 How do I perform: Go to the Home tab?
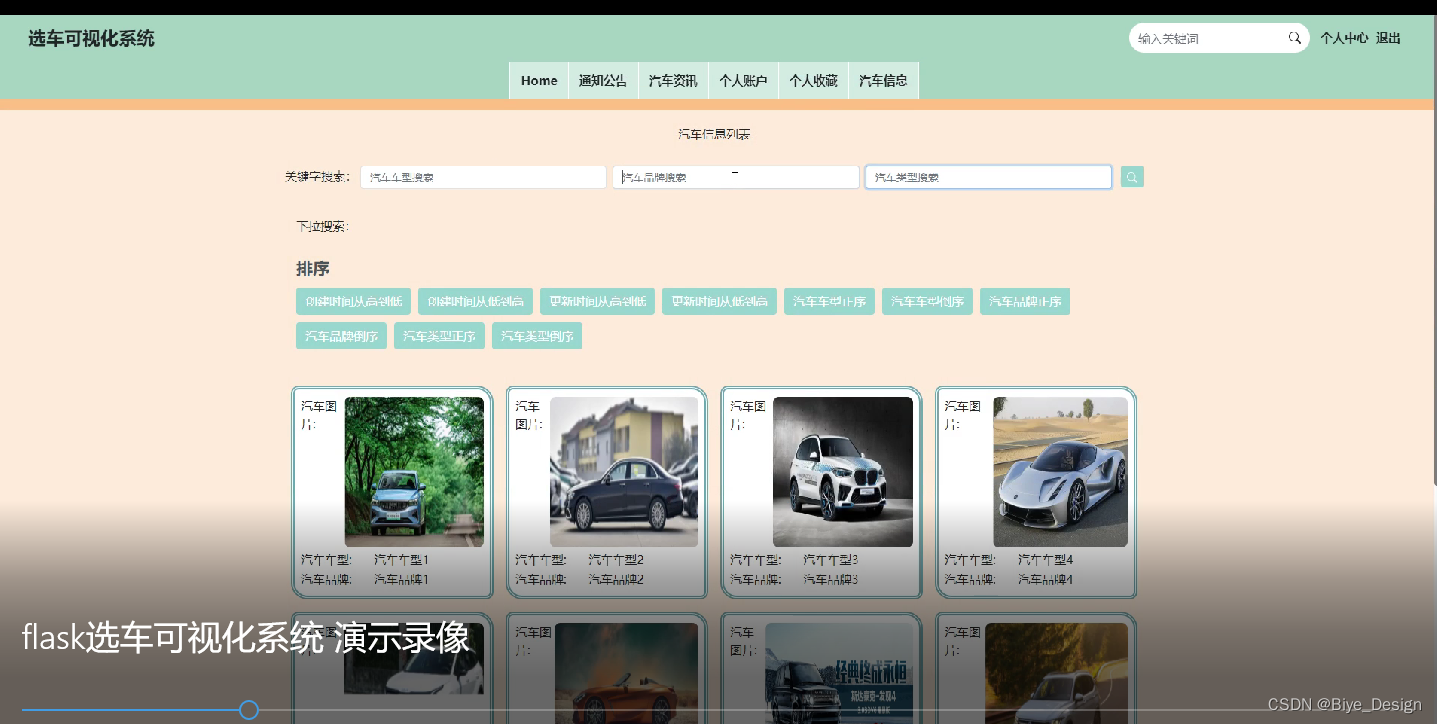pos(539,81)
